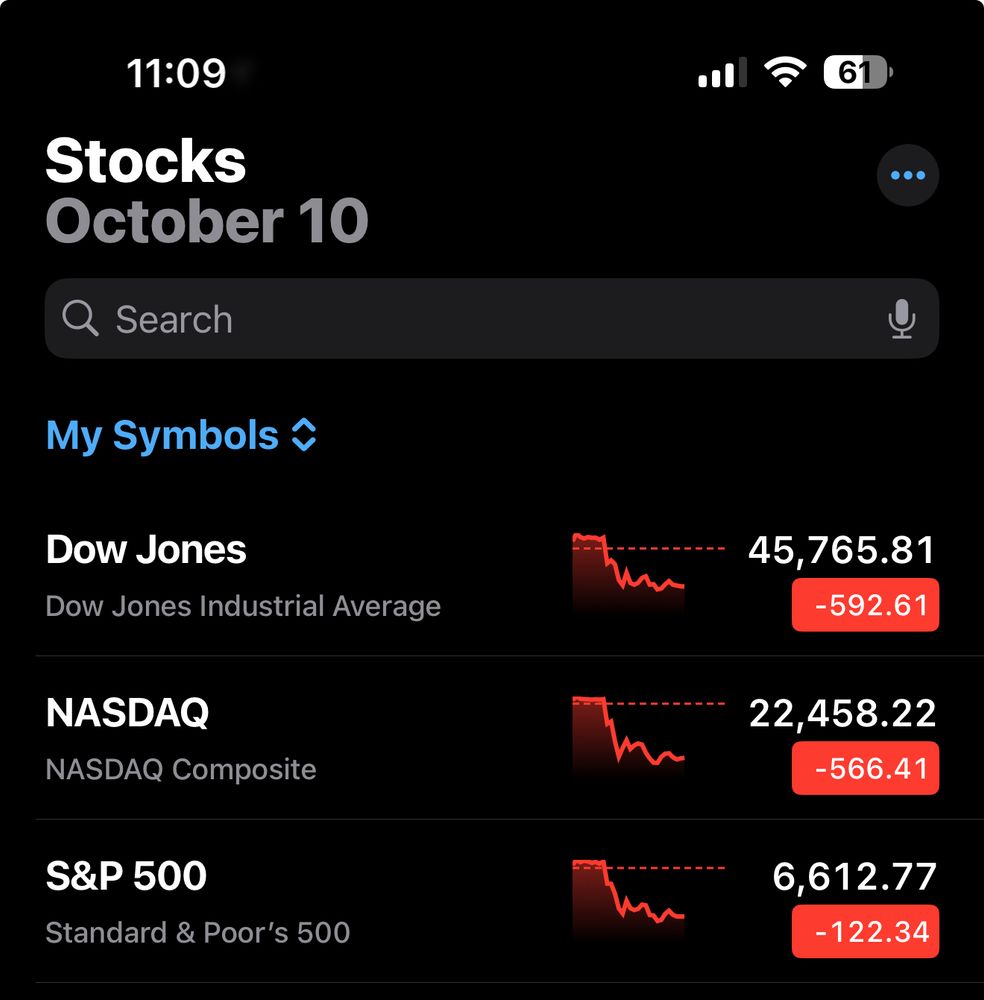This screenshot has height=1000, width=984.
Task: Click into the Search field
Action: [x=490, y=319]
